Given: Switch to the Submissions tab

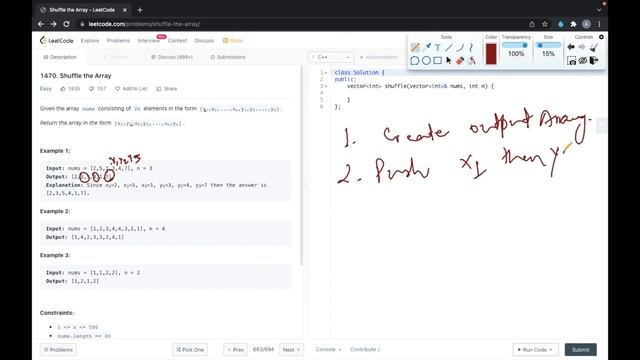Looking at the screenshot, I should point(228,57).
